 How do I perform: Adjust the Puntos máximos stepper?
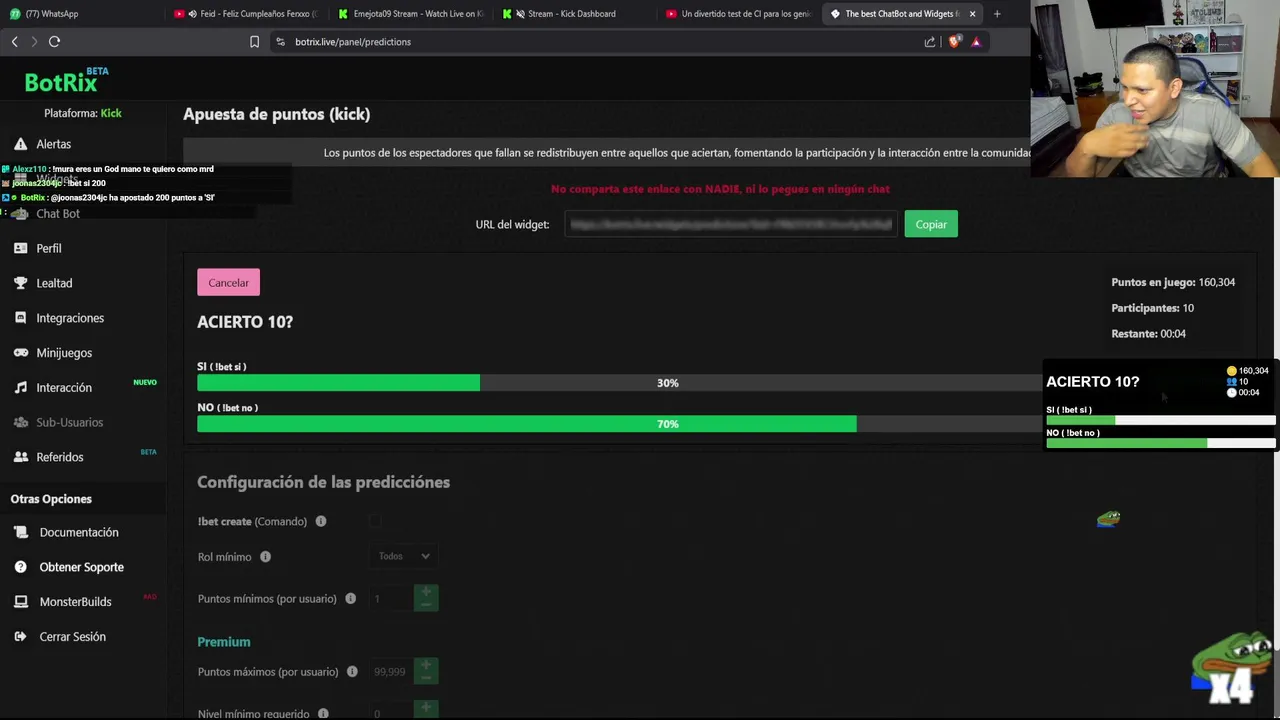(x=425, y=671)
